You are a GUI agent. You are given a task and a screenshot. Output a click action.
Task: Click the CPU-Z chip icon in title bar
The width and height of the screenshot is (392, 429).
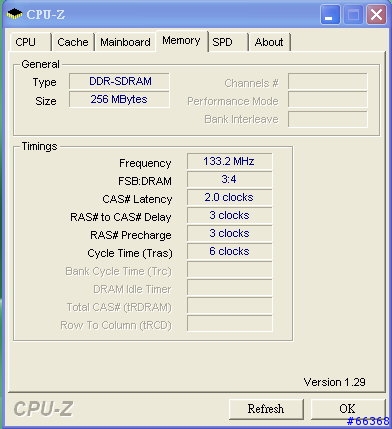(x=14, y=14)
